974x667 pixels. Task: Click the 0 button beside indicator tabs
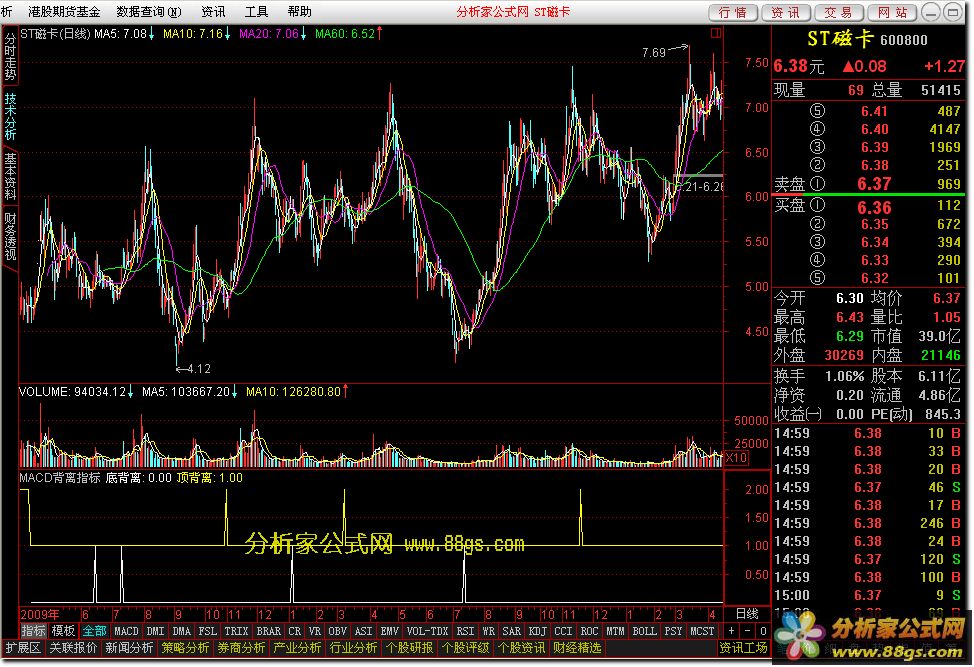(x=763, y=631)
